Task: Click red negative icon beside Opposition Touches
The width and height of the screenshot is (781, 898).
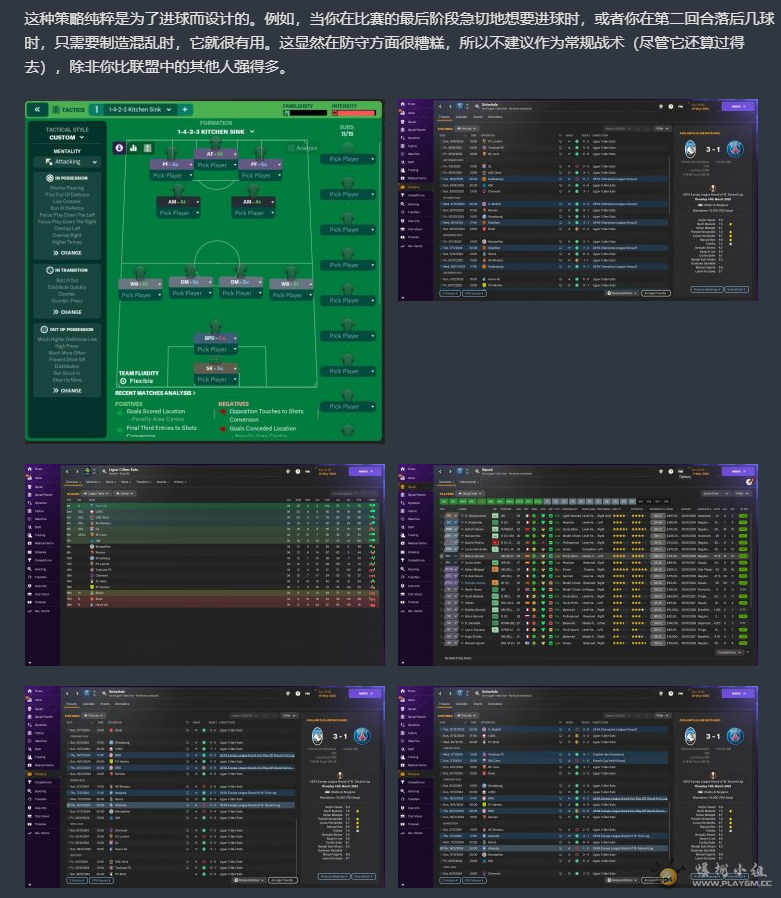Action: click(223, 412)
